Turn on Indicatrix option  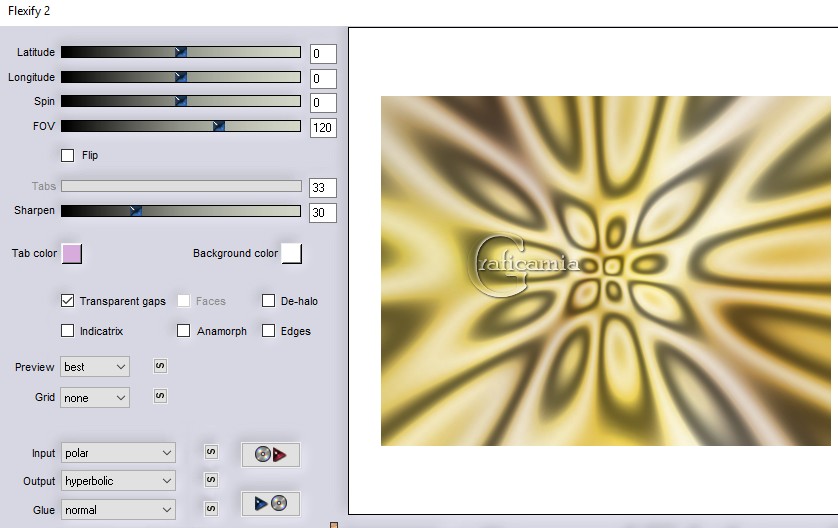67,331
